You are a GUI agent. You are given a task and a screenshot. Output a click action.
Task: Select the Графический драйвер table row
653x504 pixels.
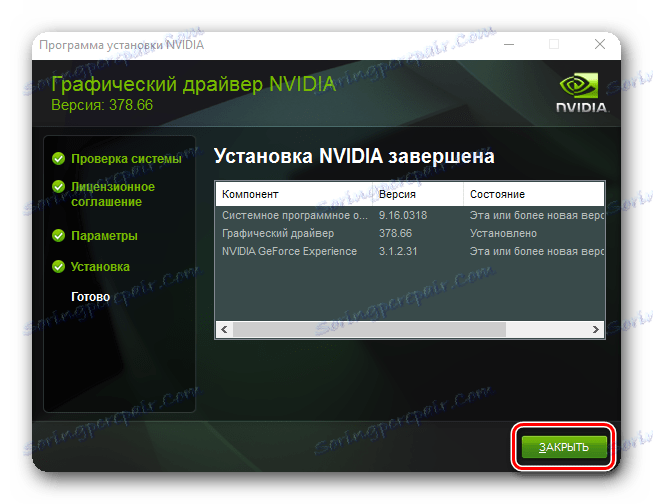pyautogui.click(x=410, y=233)
